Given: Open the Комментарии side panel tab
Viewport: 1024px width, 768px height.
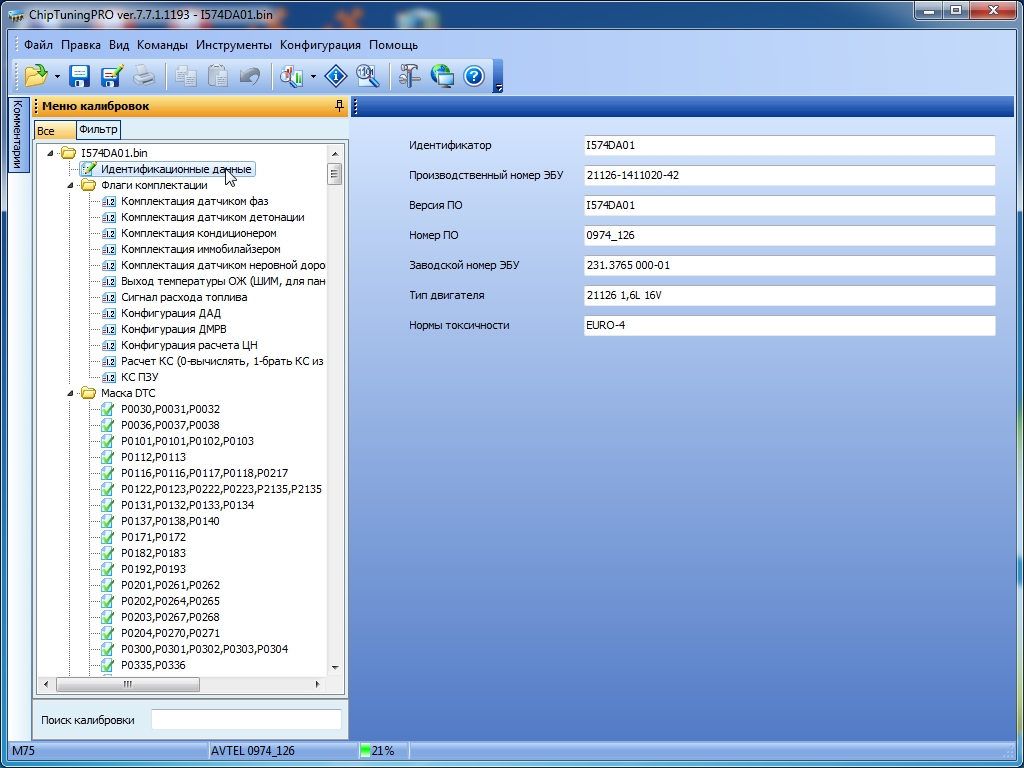Looking at the screenshot, I should (x=17, y=135).
